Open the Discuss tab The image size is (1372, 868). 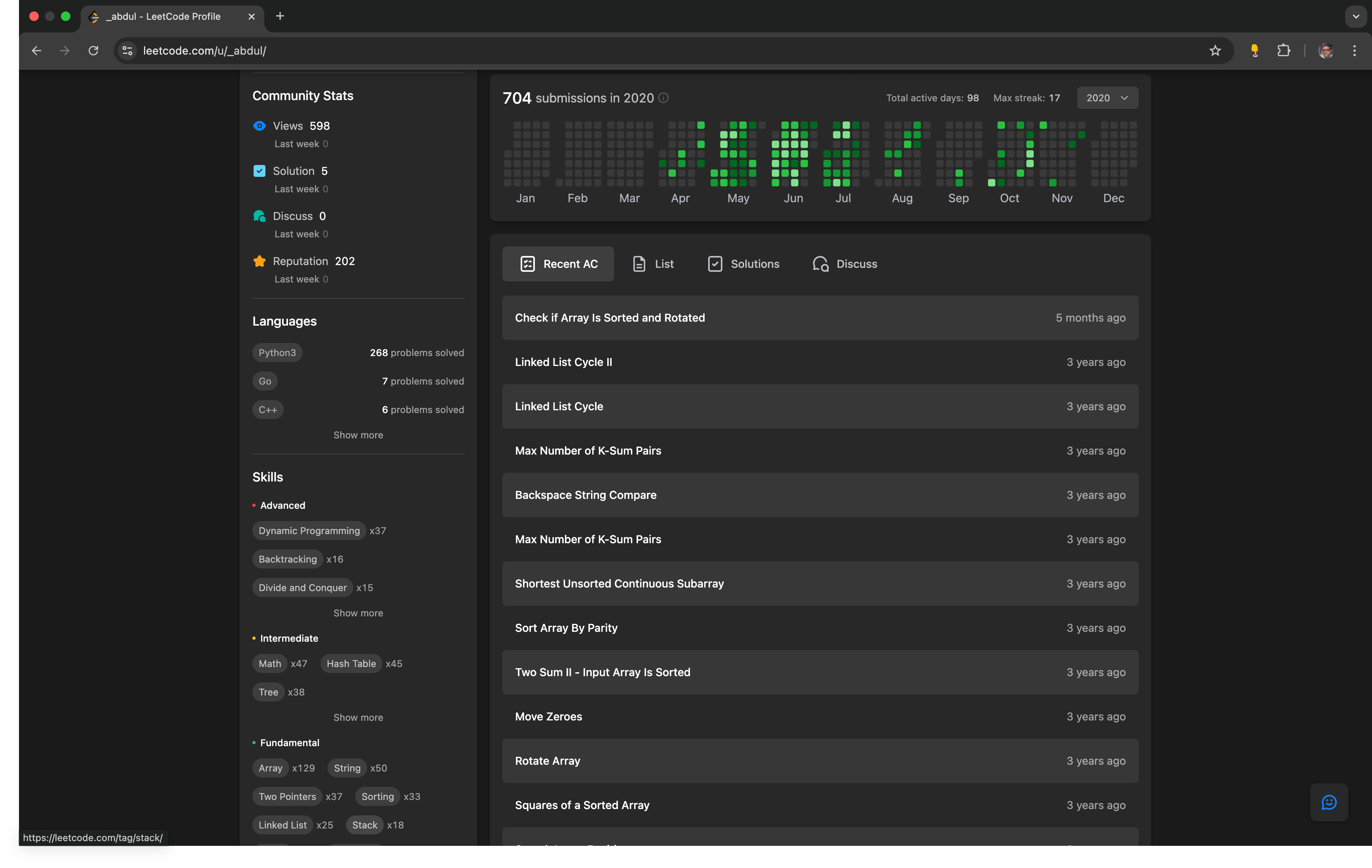click(845, 264)
